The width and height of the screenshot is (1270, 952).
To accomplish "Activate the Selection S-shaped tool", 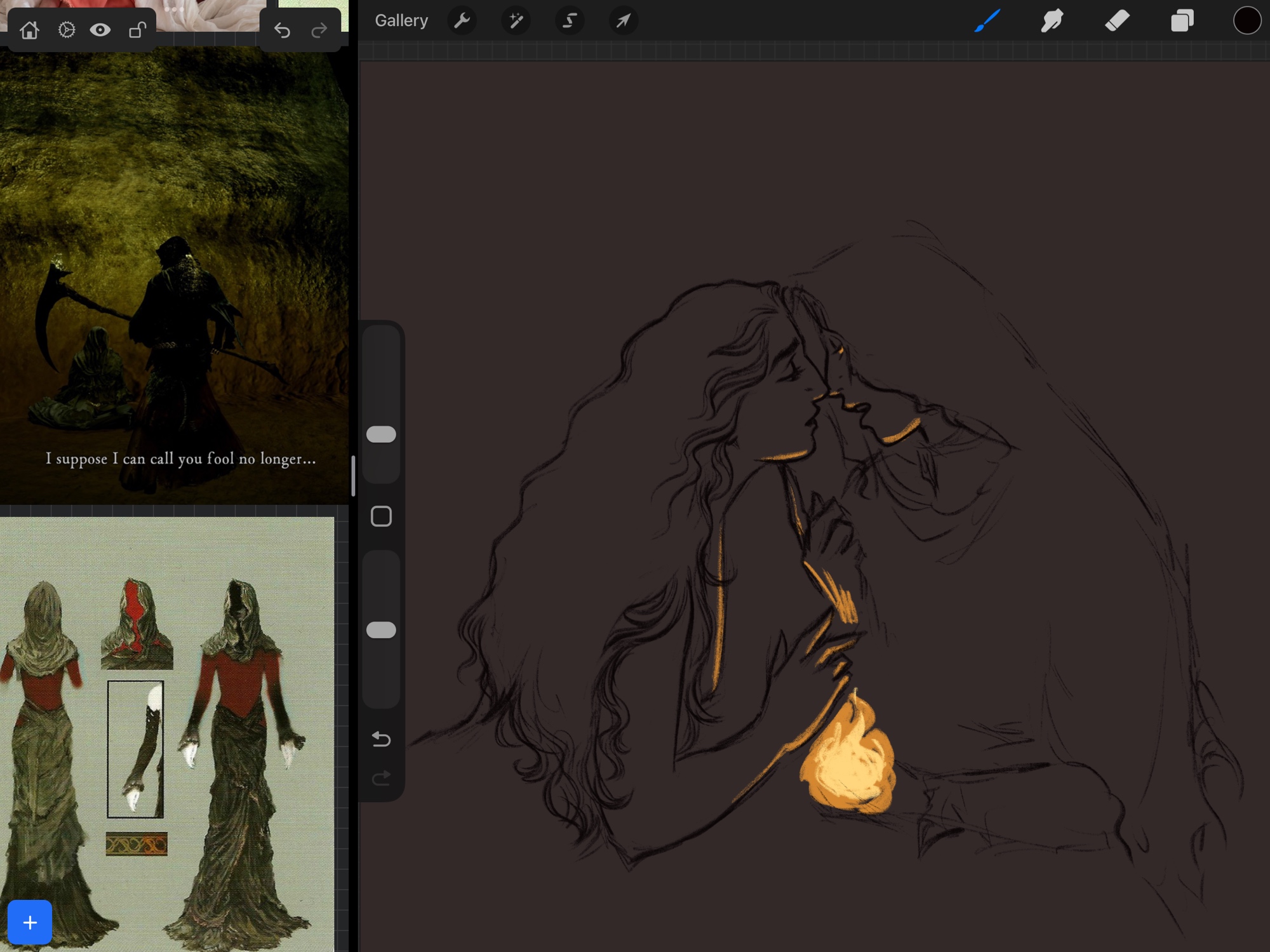I will 570,21.
